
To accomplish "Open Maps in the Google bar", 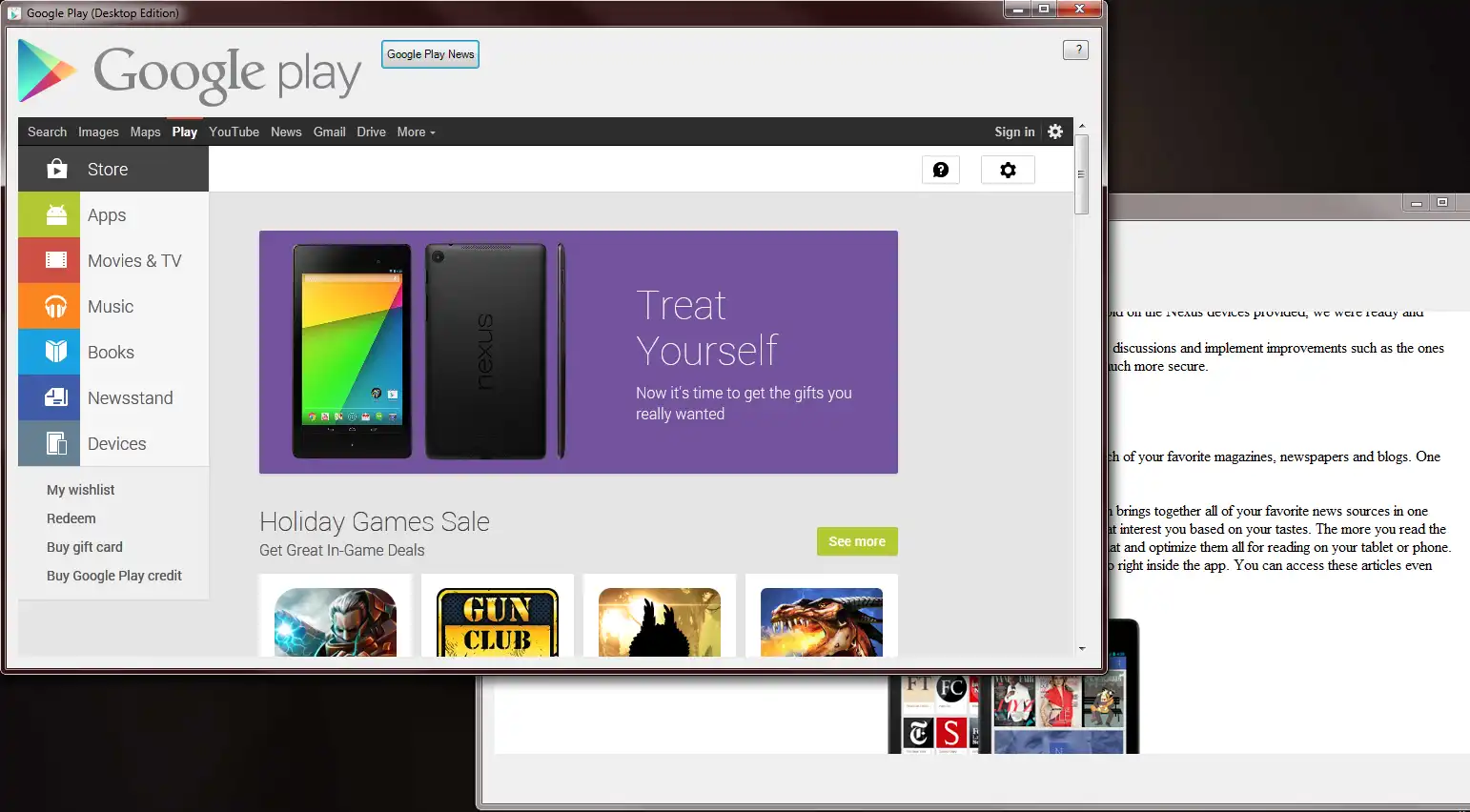I will pos(145,132).
